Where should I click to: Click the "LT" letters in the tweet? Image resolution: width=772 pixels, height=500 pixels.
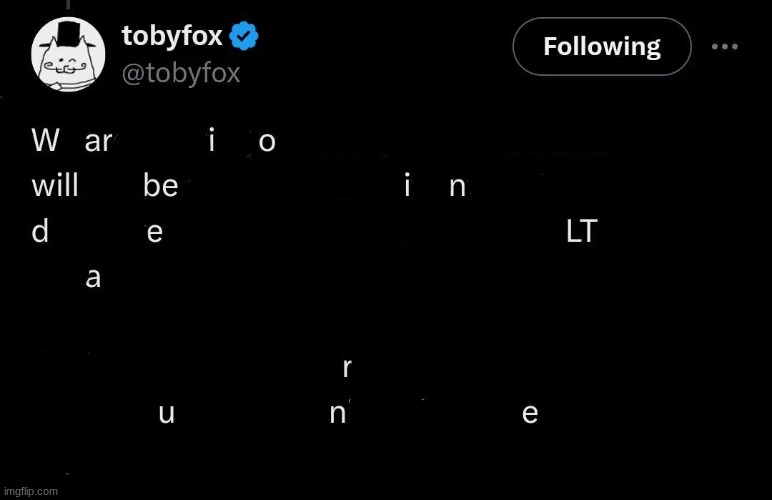[581, 232]
